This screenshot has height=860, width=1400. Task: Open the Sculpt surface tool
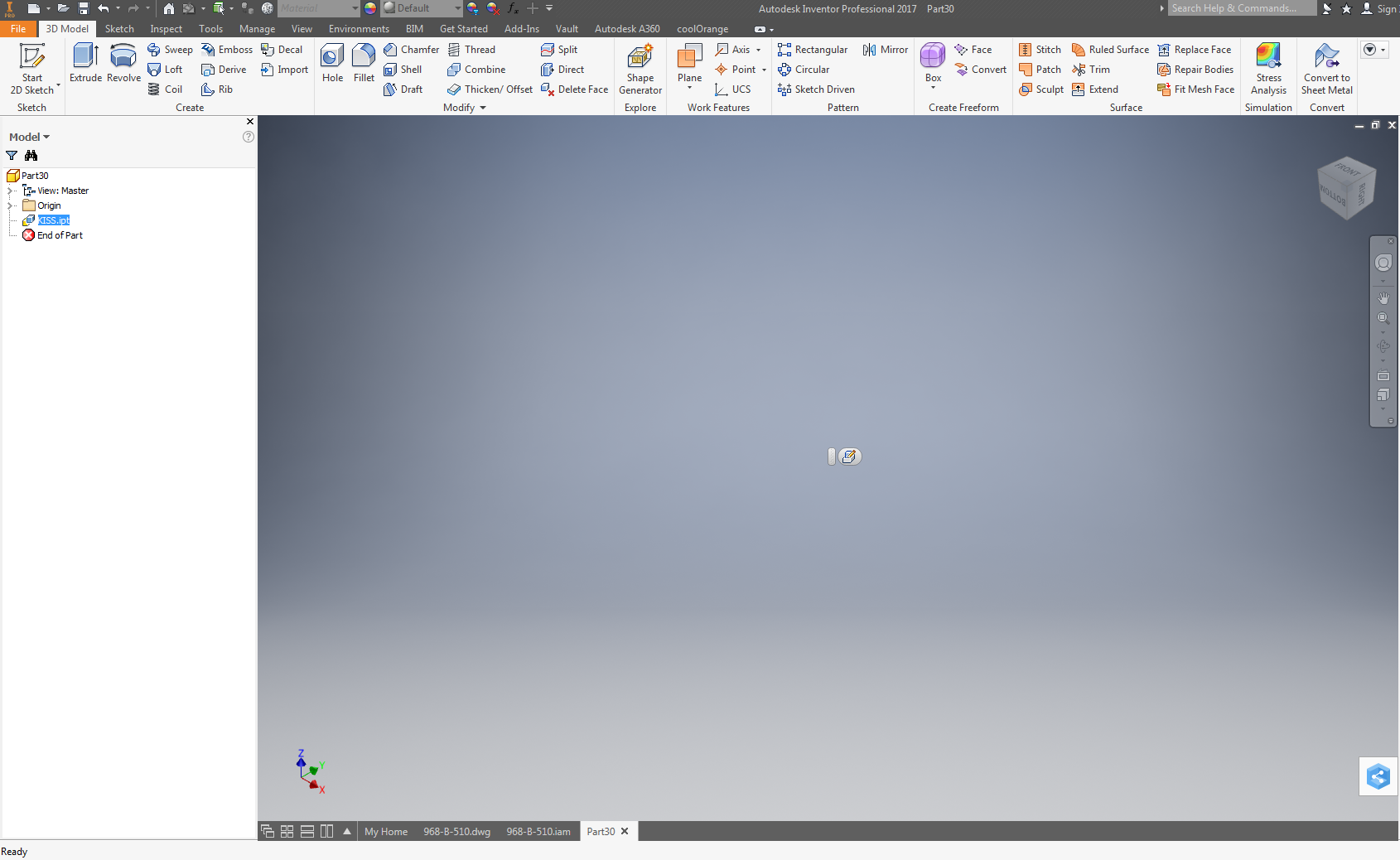click(x=1041, y=89)
